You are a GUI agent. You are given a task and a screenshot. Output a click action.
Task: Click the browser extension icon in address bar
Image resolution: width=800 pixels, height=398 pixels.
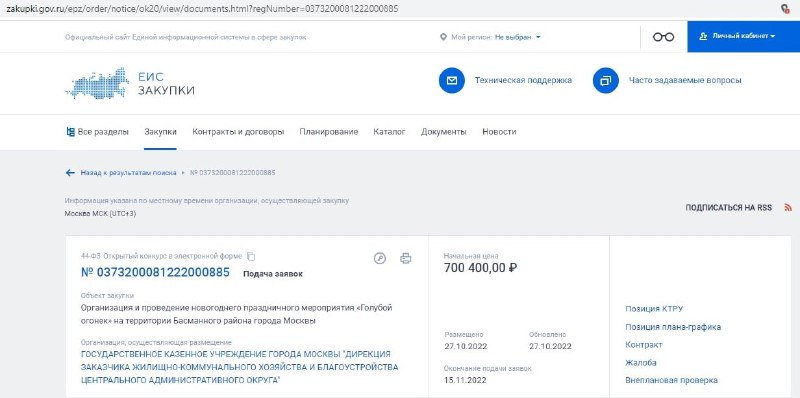pyautogui.click(x=786, y=9)
